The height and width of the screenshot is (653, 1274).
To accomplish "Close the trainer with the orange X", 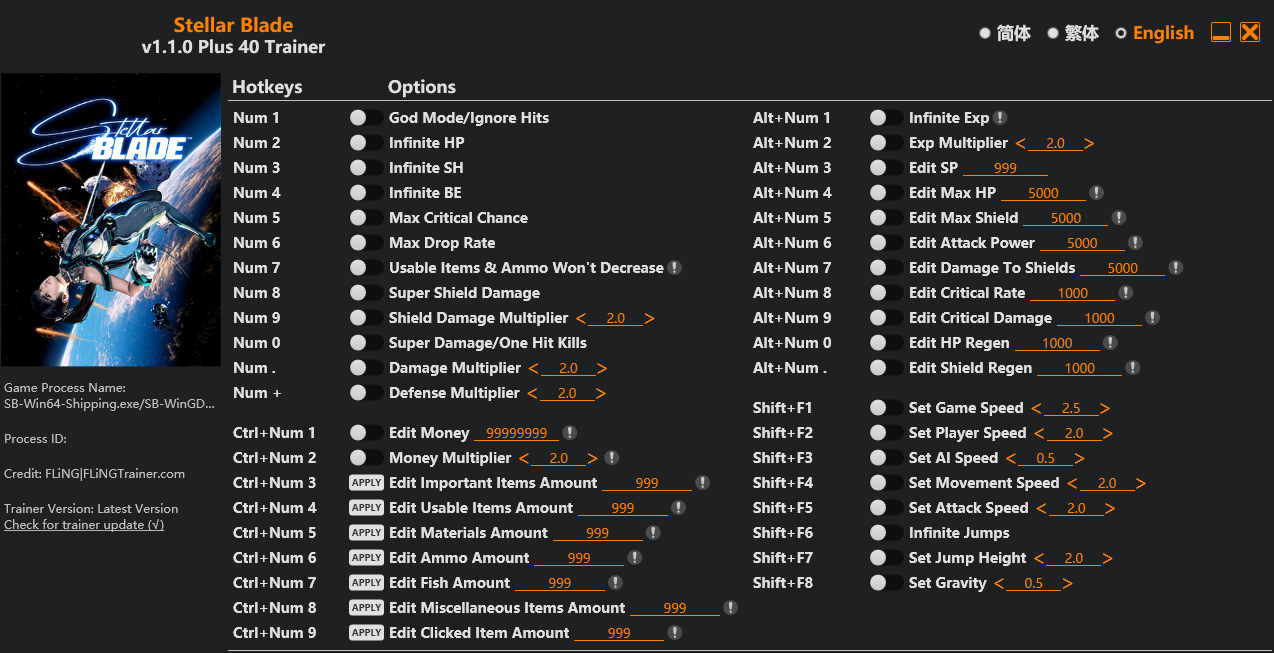I will coord(1250,32).
